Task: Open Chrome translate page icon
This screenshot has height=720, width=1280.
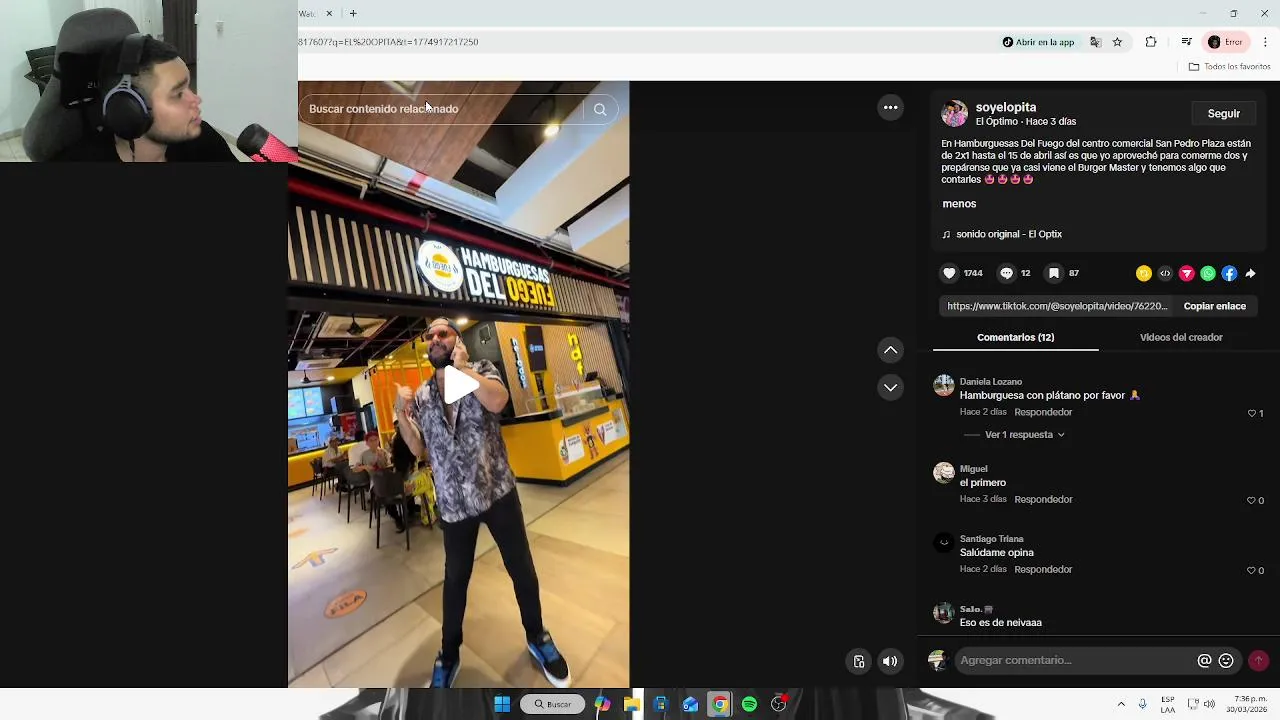Action: (1096, 42)
